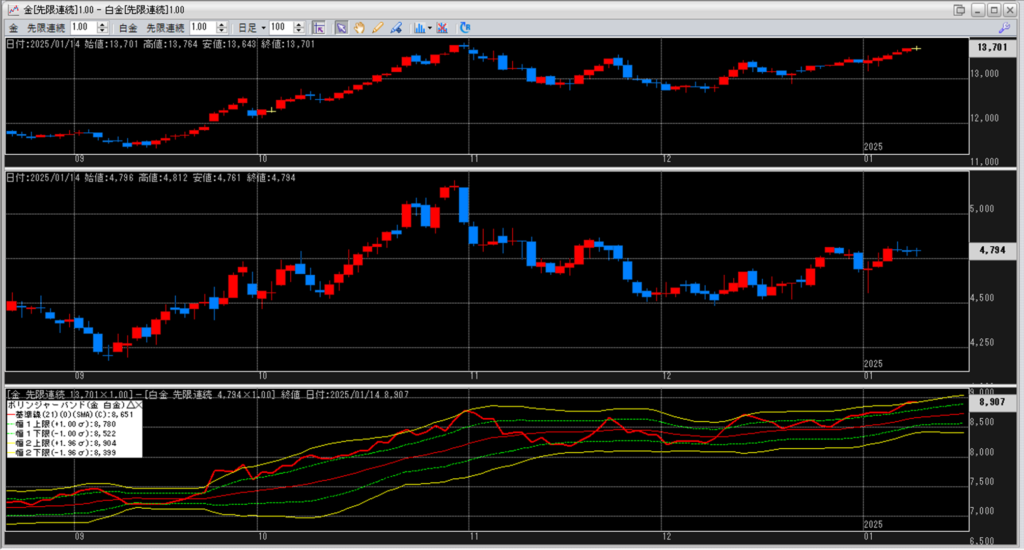Click the platinum 先限連続 contract label
Viewport: 1024px width, 550px height.
pos(165,27)
